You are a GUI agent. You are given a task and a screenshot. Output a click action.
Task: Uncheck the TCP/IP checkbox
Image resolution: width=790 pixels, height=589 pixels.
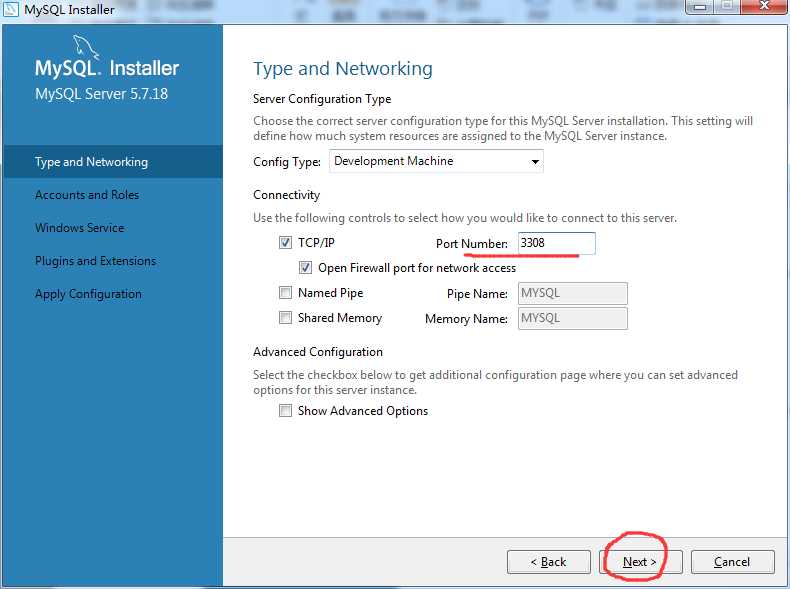285,243
